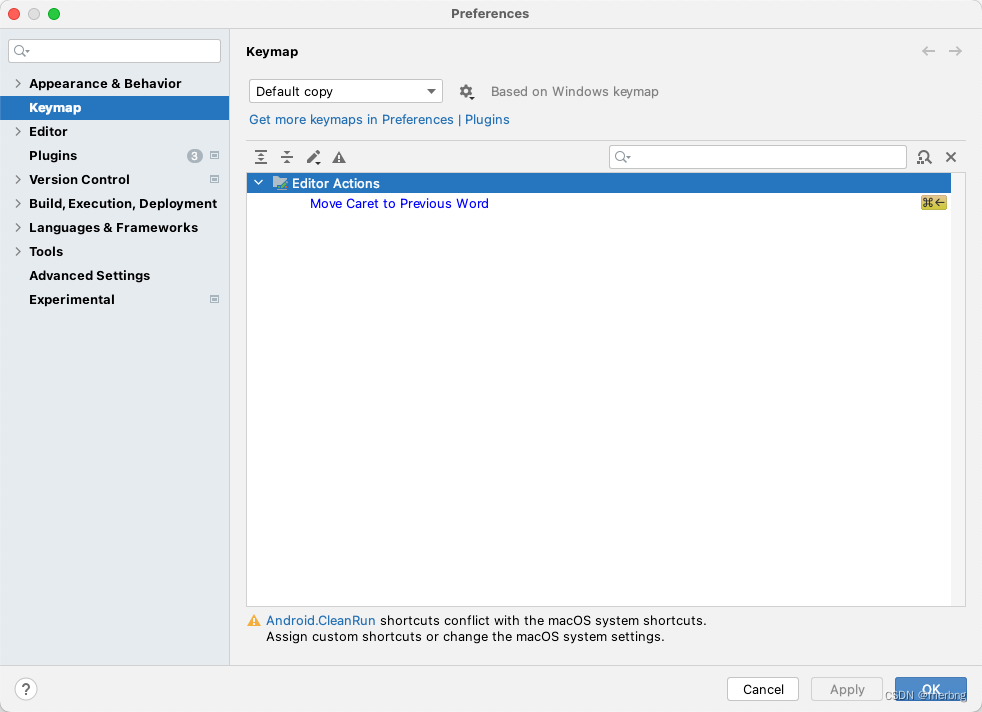Collapse the Editor Actions group
The image size is (982, 712).
pyautogui.click(x=258, y=183)
